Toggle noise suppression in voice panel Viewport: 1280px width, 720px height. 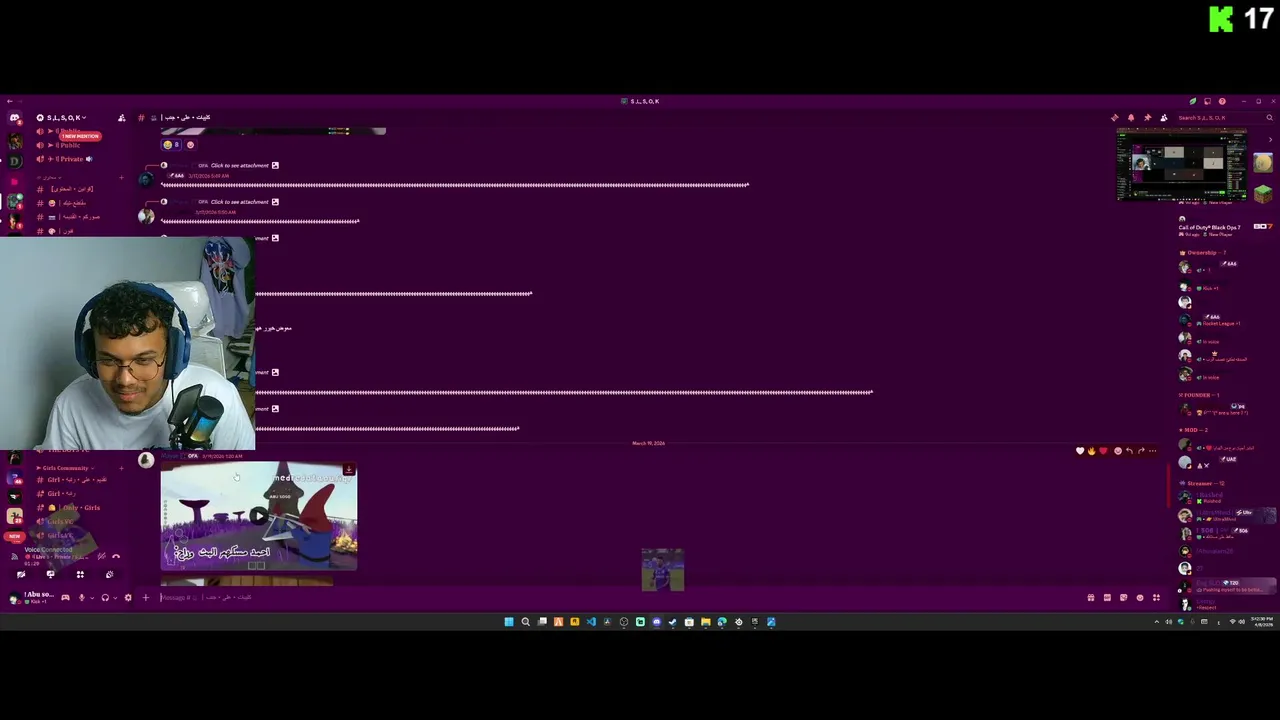click(x=102, y=556)
